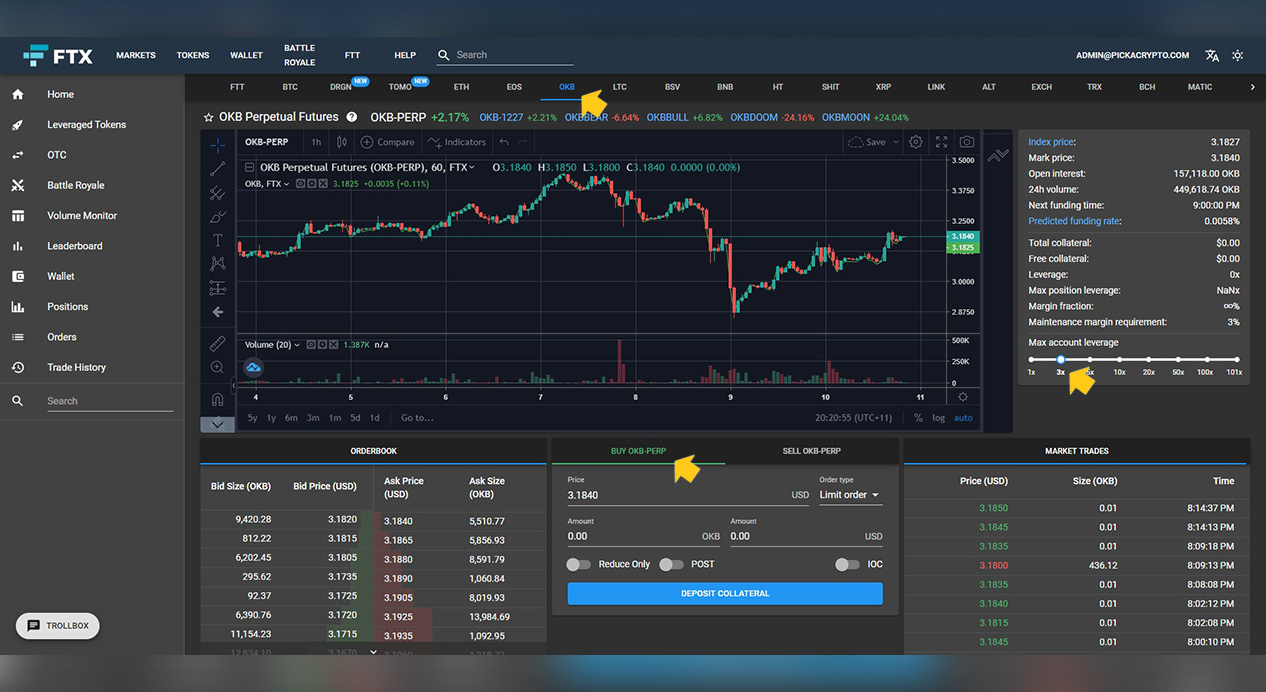Undo the last chart action
The image size is (1266, 692).
coord(504,142)
